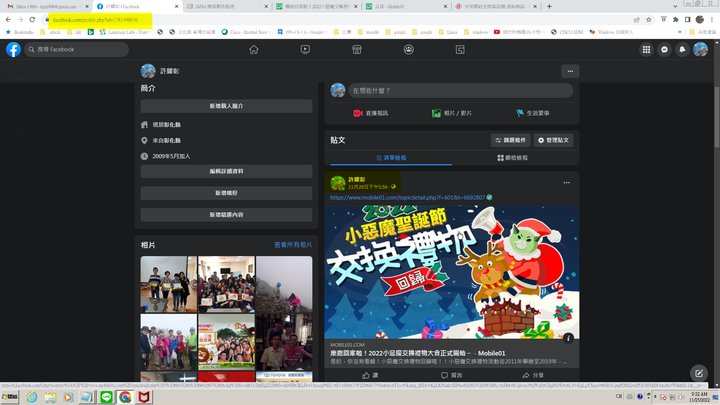The height and width of the screenshot is (405, 720).
Task: Open the mobile01.com topicdetail link in the post
Action: point(407,197)
